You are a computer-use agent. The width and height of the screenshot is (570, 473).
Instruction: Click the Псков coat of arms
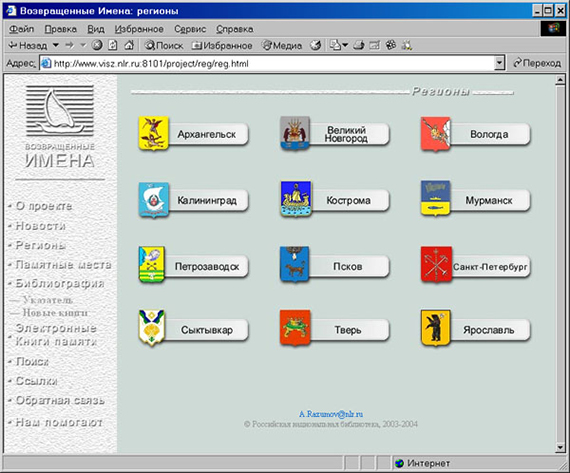click(294, 264)
